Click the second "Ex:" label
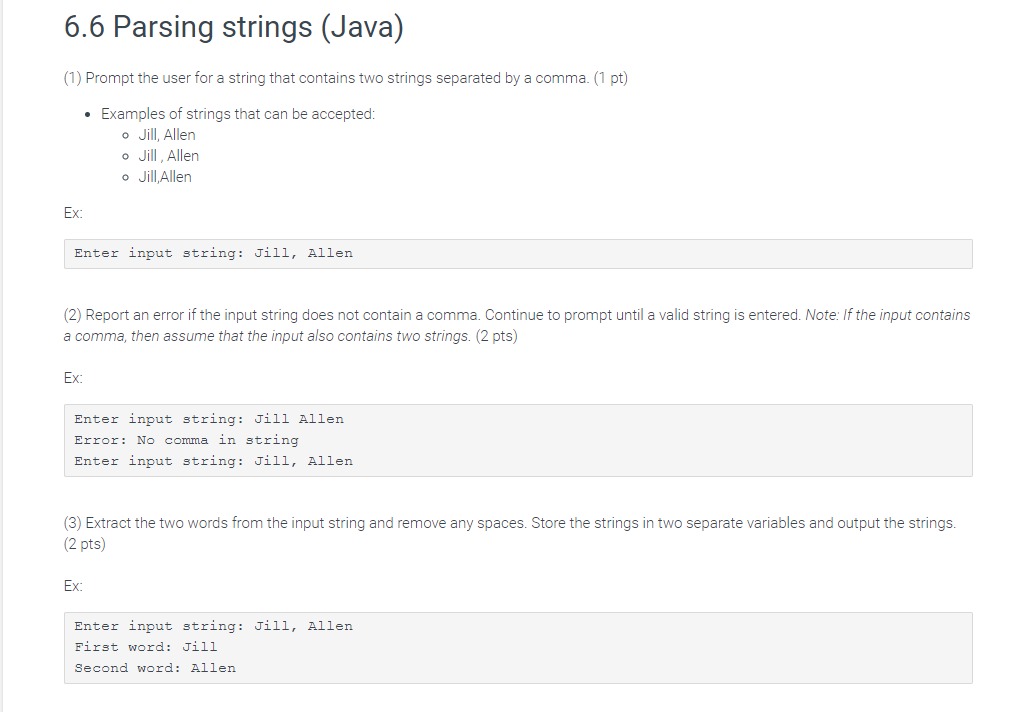The height and width of the screenshot is (712, 1028). [73, 378]
